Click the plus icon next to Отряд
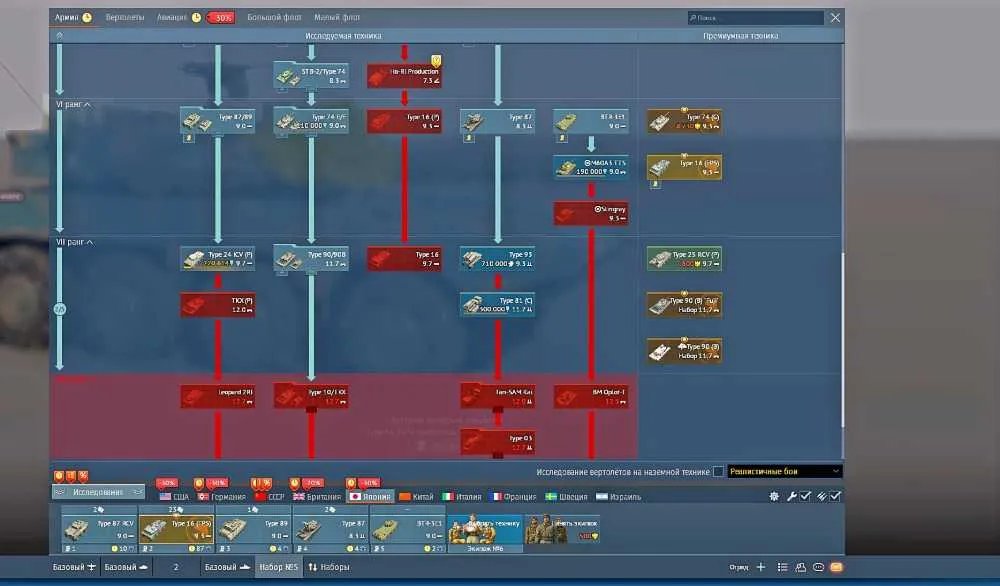This screenshot has width=1000, height=586. 761,567
